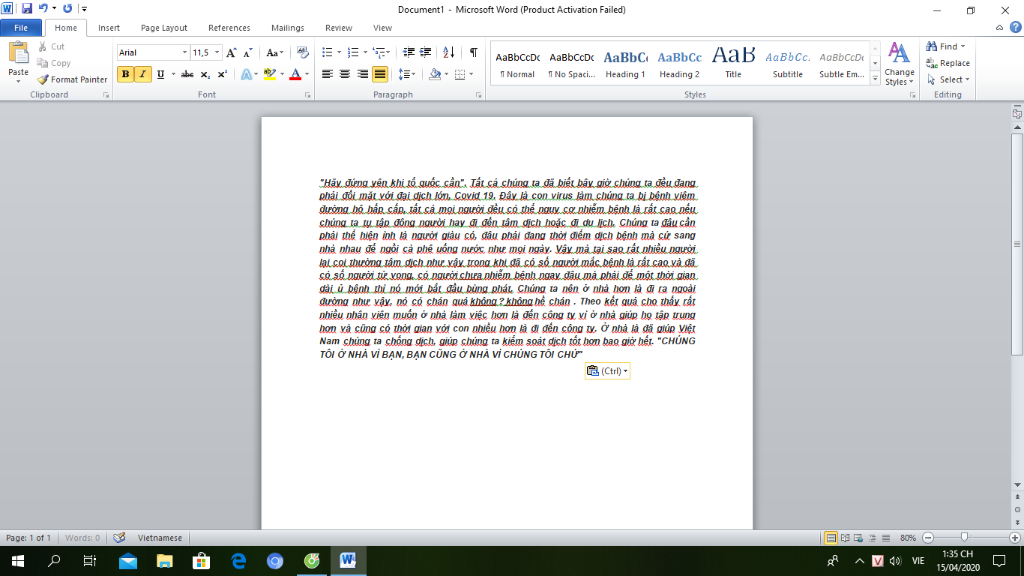
Task: Undo the last action
Action: pos(43,8)
